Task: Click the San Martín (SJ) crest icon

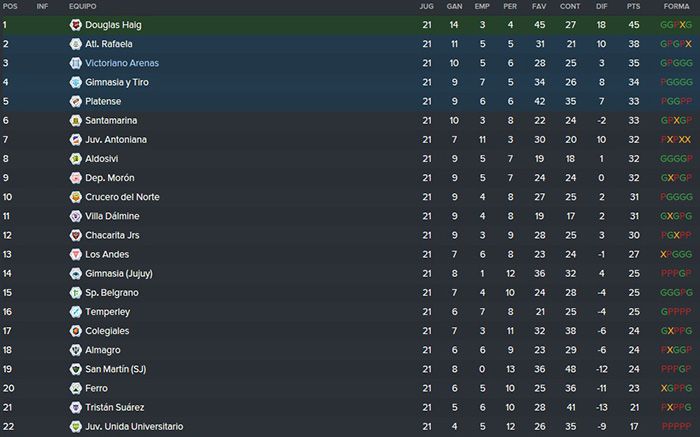Action: point(75,369)
